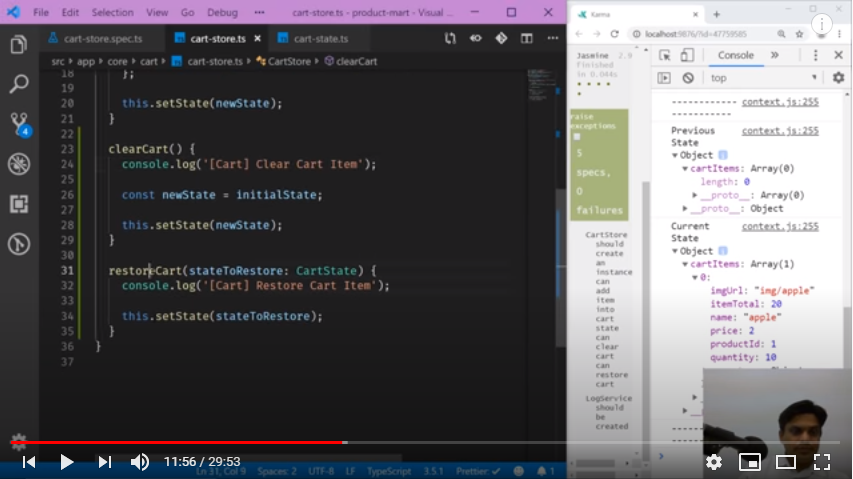
Task: Collapse the cartItems Array(0) node
Action: point(686,169)
